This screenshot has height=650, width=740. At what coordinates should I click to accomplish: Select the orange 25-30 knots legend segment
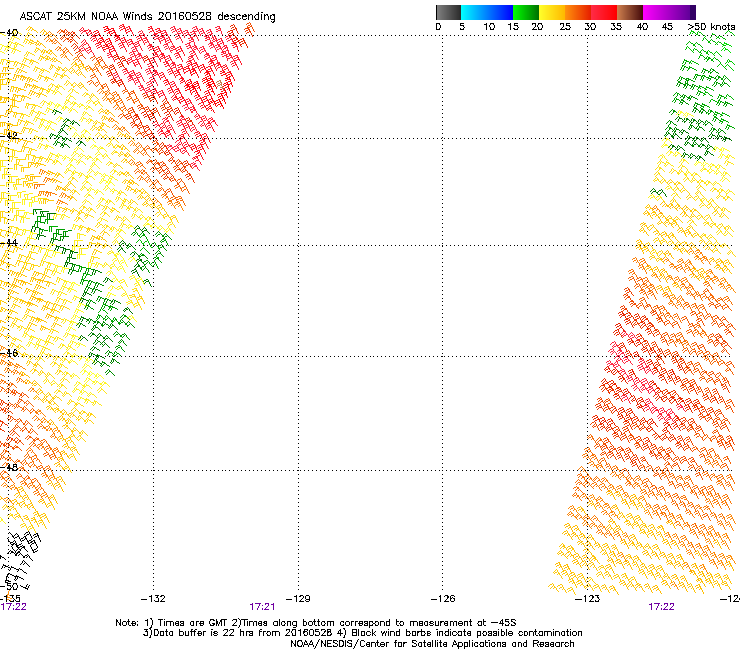(578, 12)
